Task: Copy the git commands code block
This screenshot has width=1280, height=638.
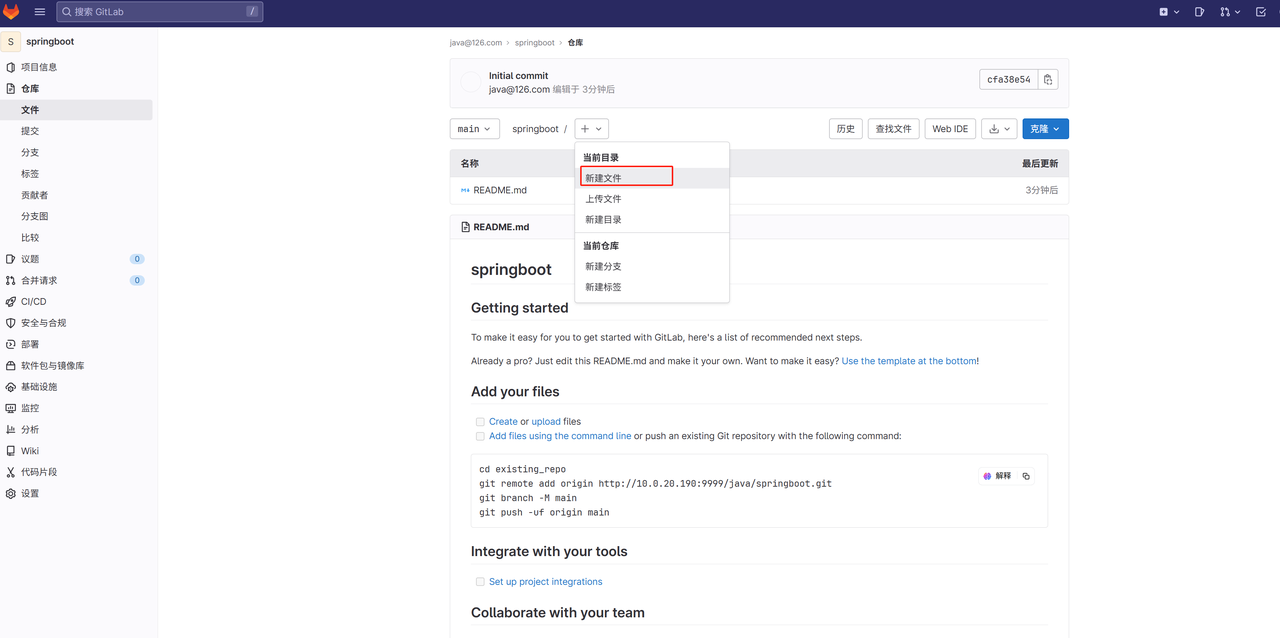Action: coord(1026,476)
